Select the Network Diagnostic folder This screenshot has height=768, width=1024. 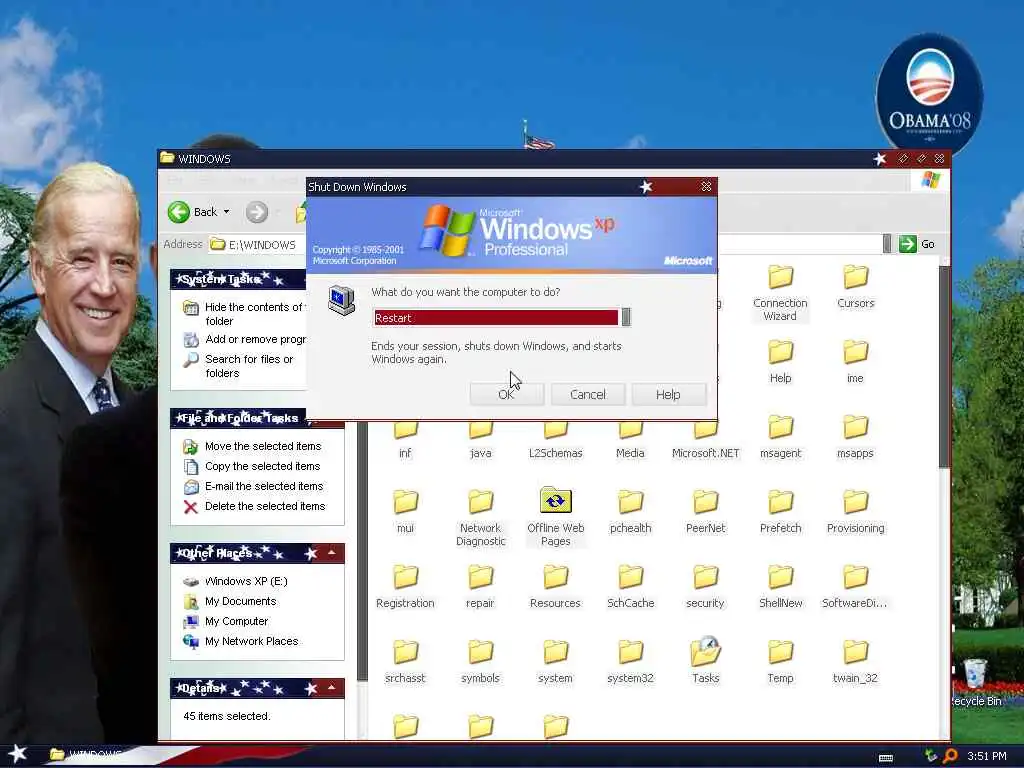tap(481, 518)
